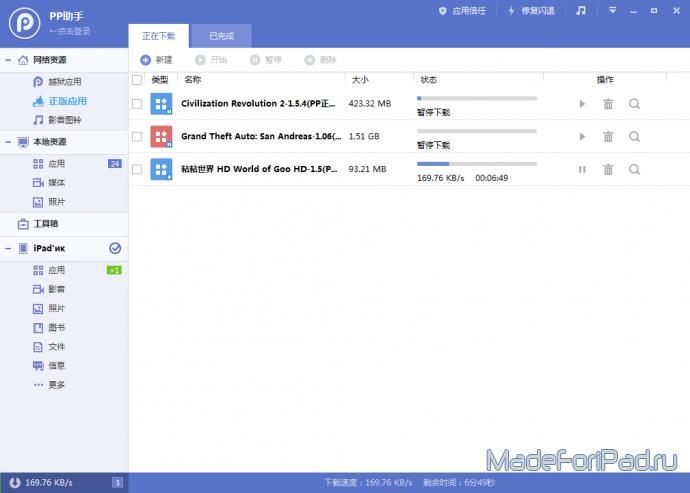Click the 新建 plus icon in toolbar
Image resolution: width=690 pixels, height=493 pixels.
pos(145,60)
